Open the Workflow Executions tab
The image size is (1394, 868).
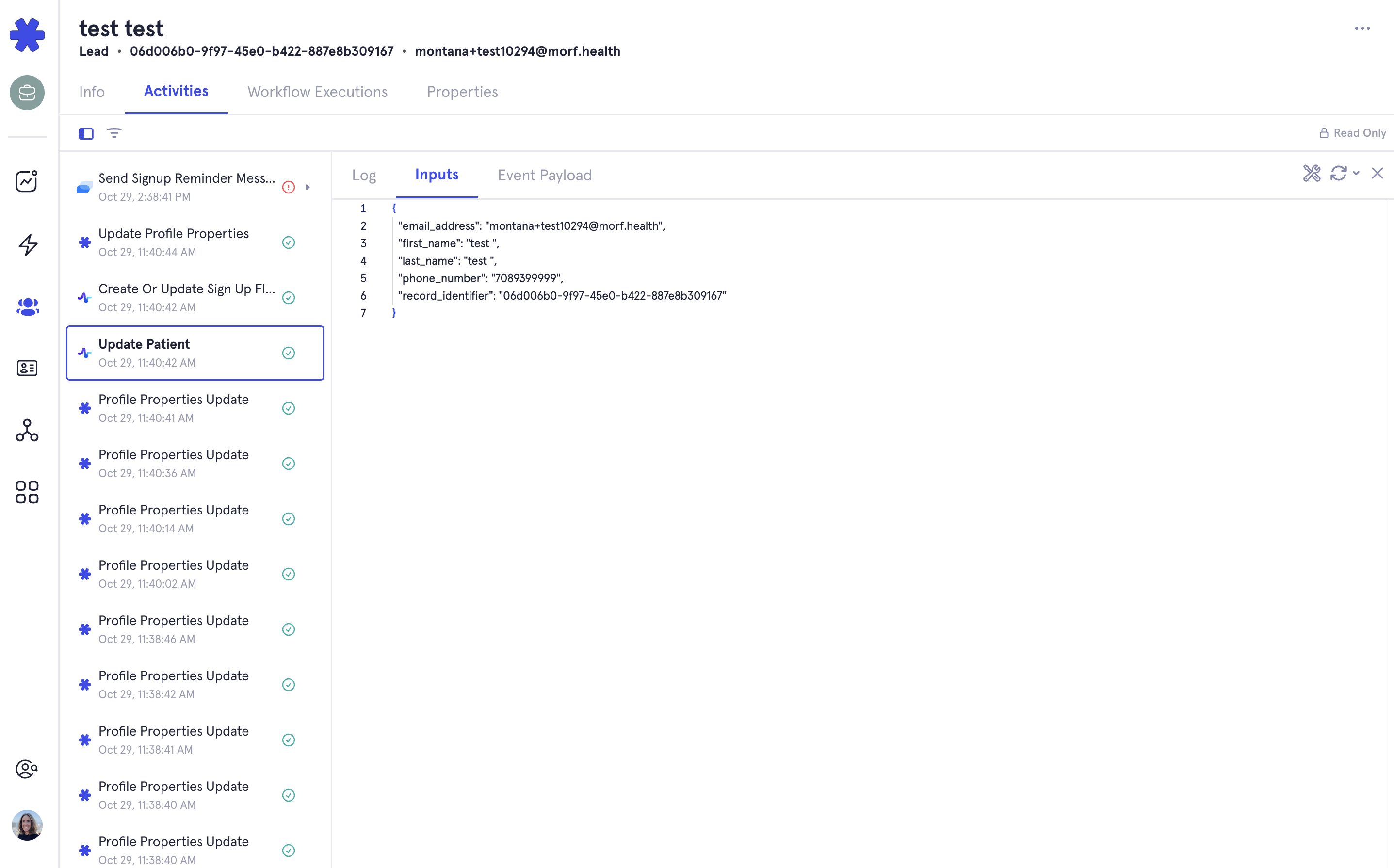coord(318,92)
